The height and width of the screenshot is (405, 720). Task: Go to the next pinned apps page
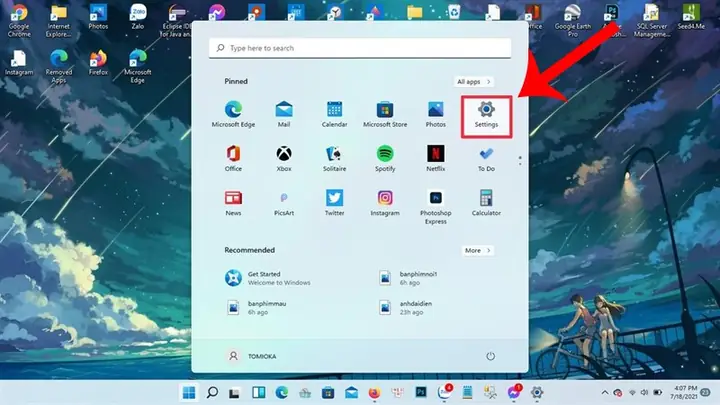tap(520, 163)
